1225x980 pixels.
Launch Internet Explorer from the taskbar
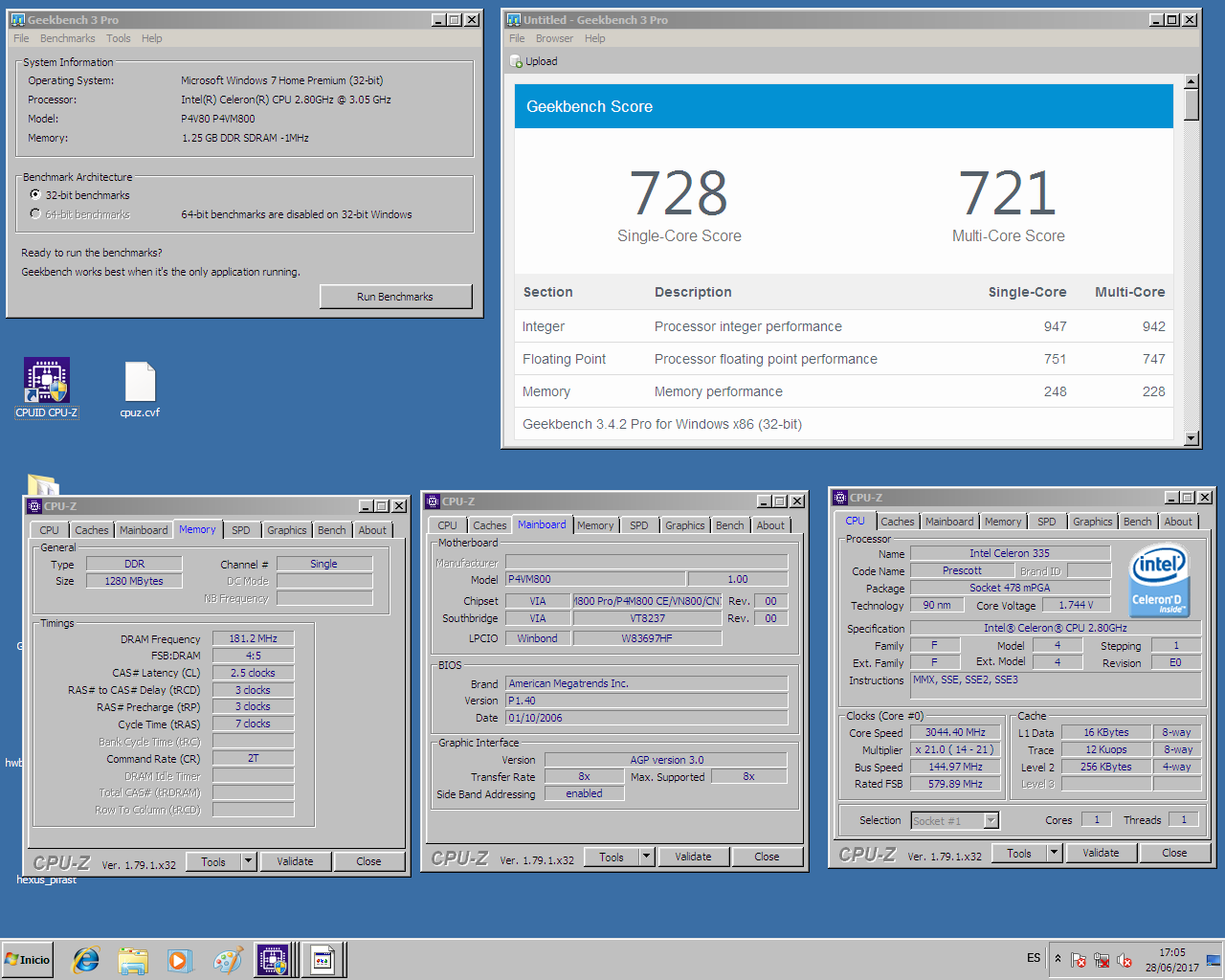tap(86, 960)
